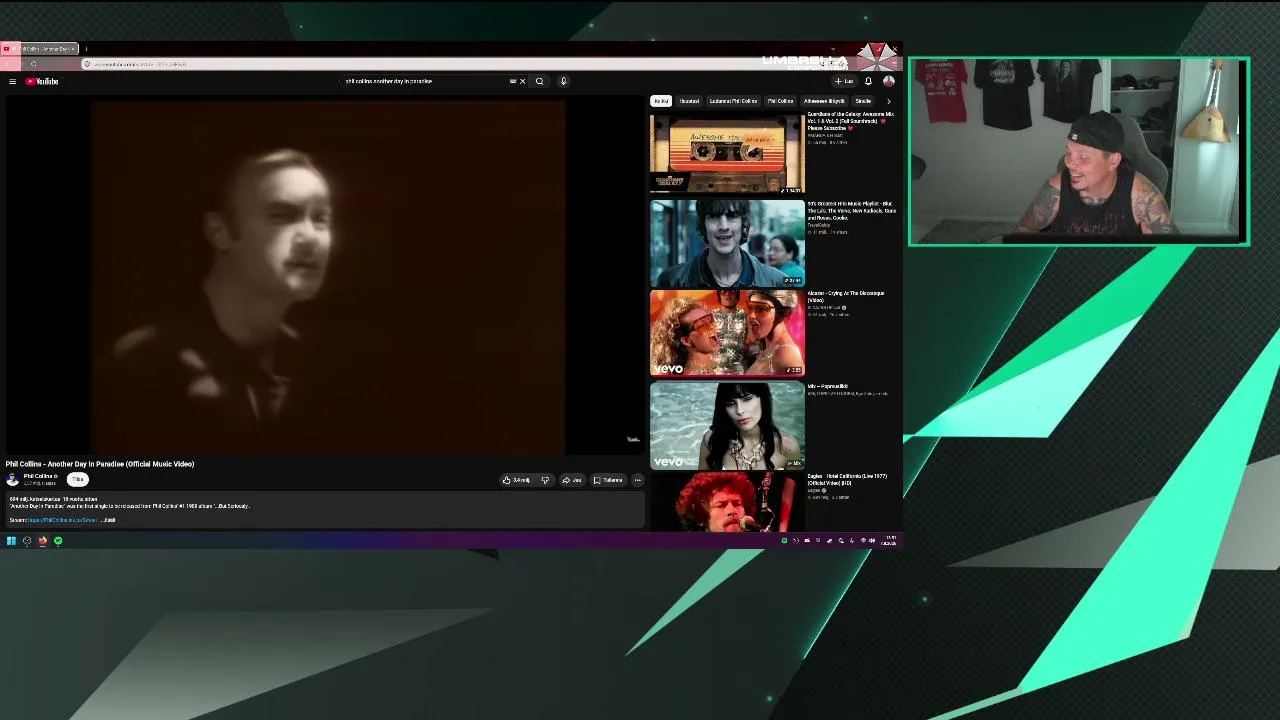Save the video (Tallenna button)
The height and width of the screenshot is (720, 1280).
pyautogui.click(x=608, y=480)
